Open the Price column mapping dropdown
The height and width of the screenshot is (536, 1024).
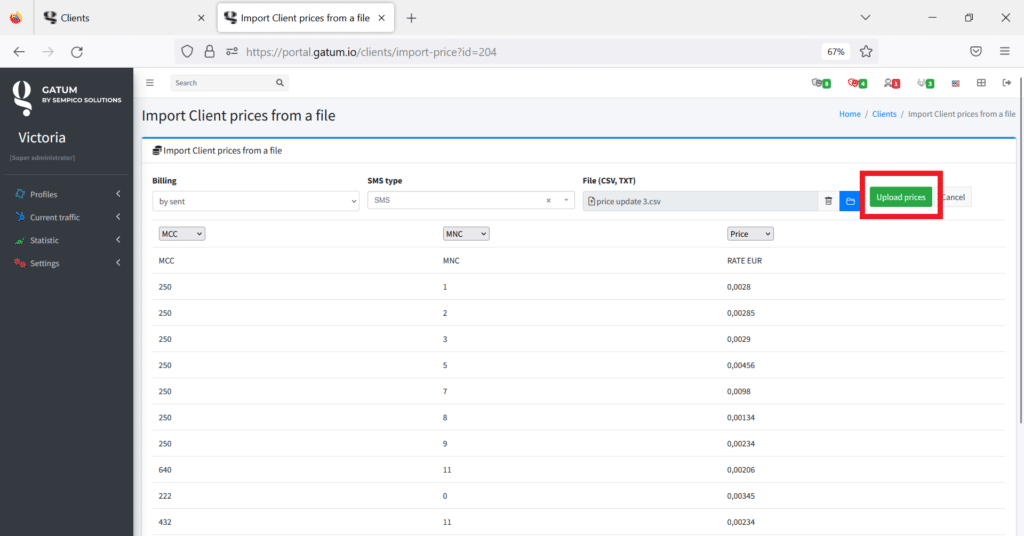coord(750,234)
